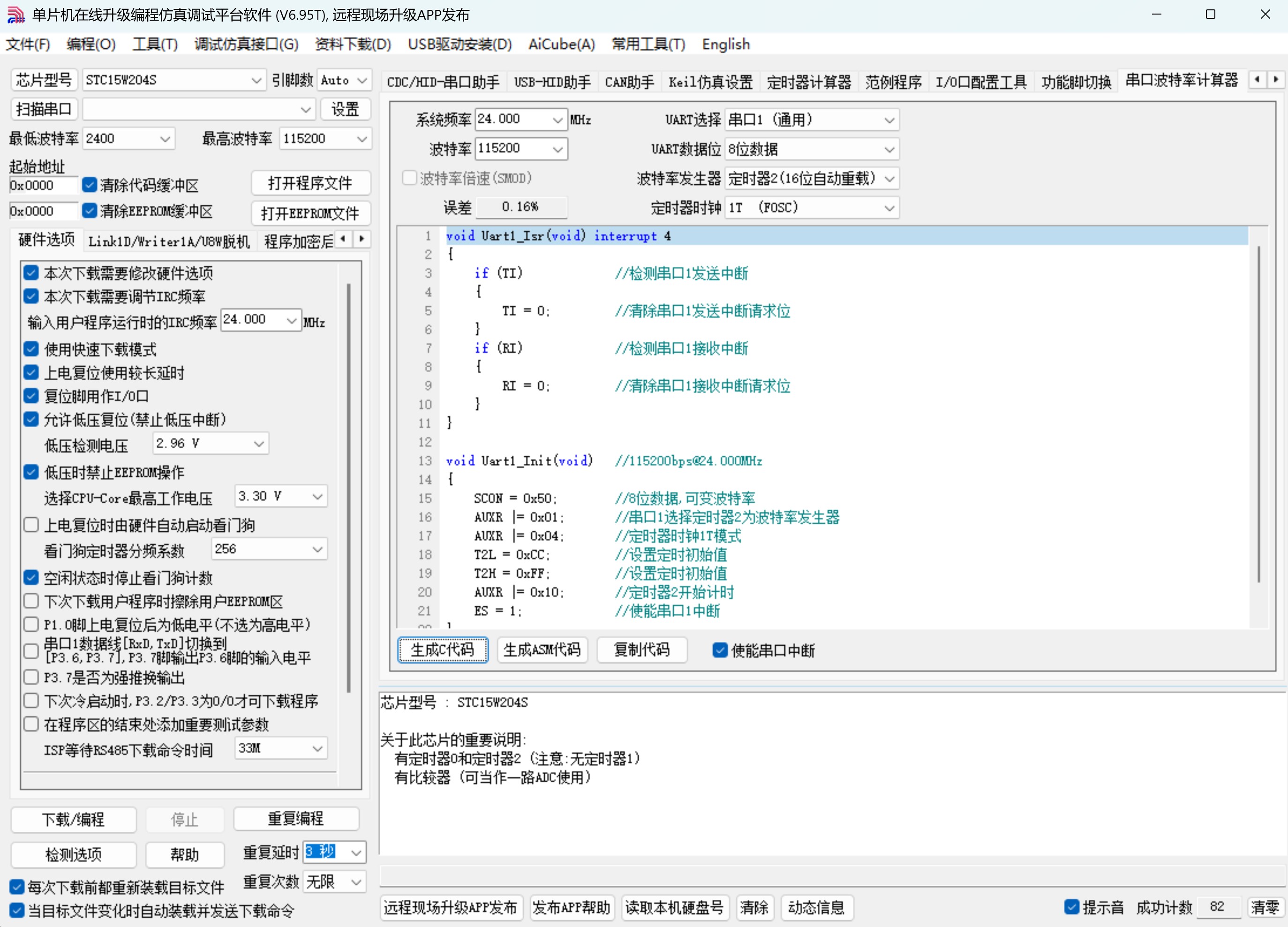
Task: Click 读取本机硬盘号 button
Action: [674, 907]
